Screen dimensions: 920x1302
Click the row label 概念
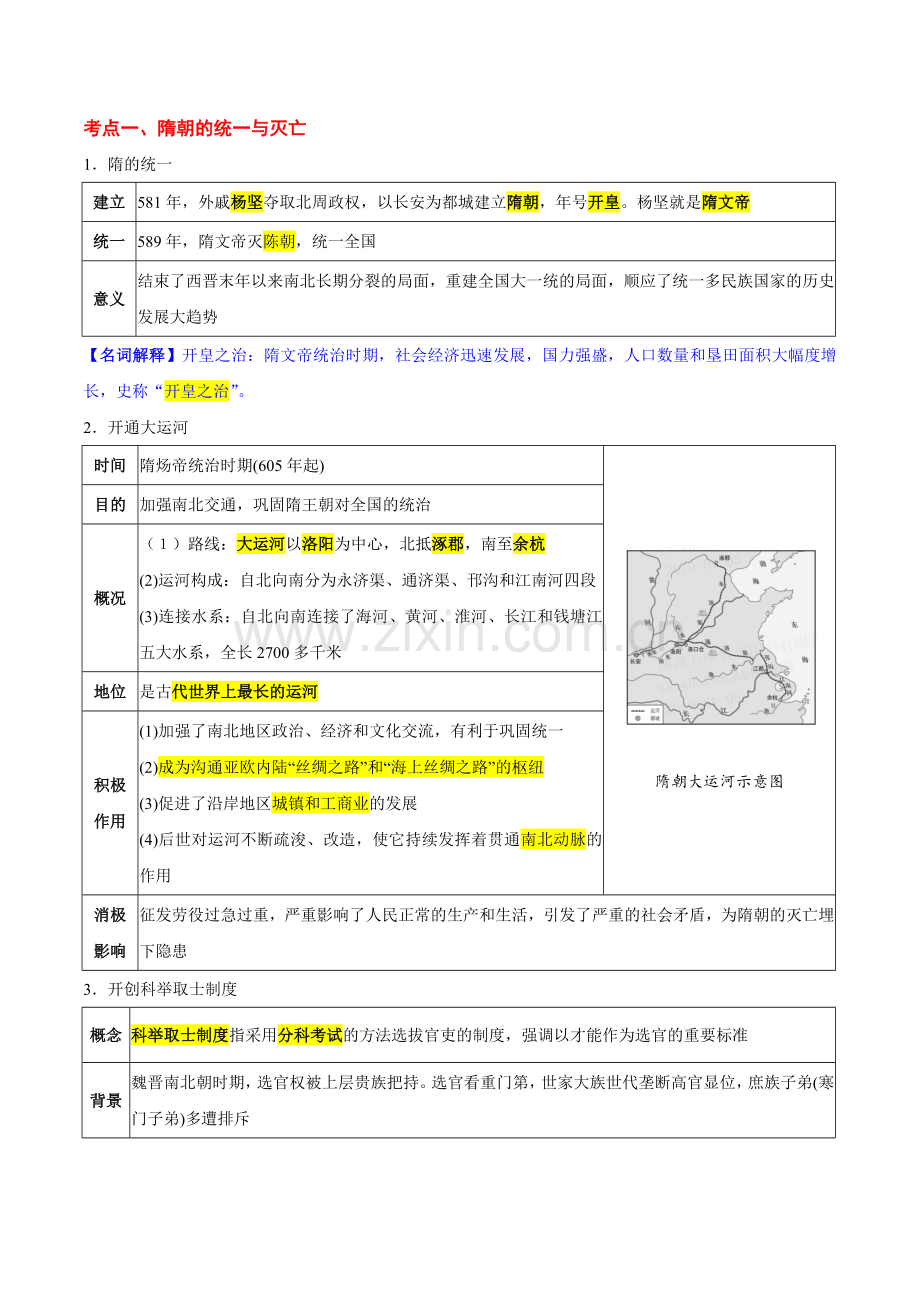click(106, 1035)
